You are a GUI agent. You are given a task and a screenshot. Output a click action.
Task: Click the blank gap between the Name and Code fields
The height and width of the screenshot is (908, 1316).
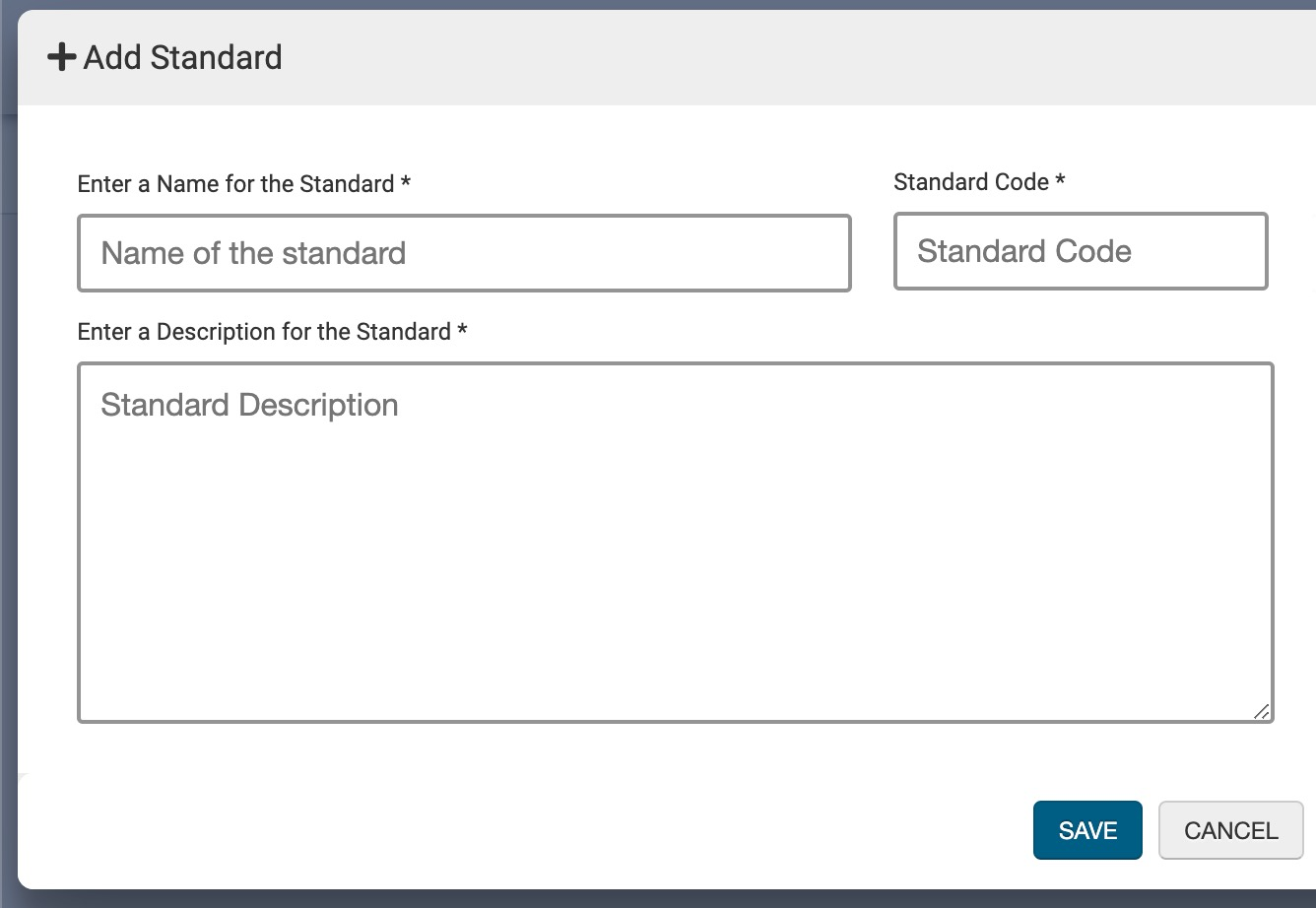point(873,252)
